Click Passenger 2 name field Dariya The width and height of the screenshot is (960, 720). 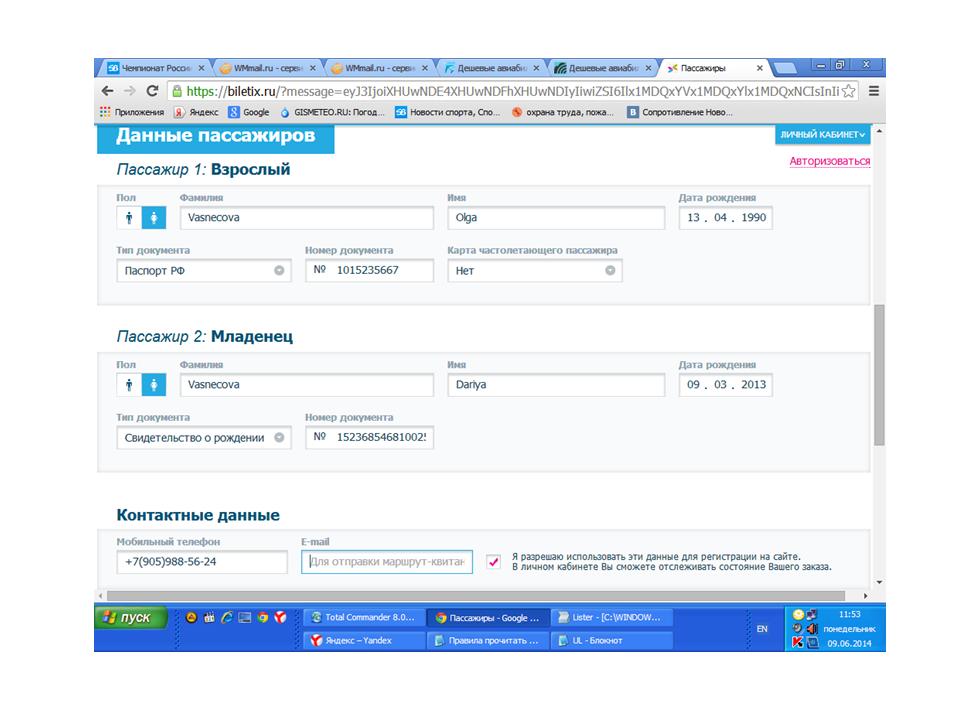556,385
